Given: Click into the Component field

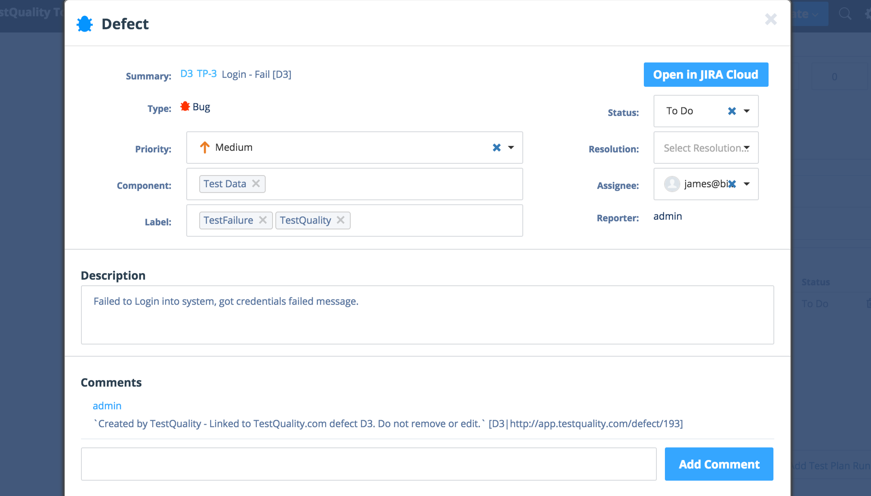Looking at the screenshot, I should [354, 184].
